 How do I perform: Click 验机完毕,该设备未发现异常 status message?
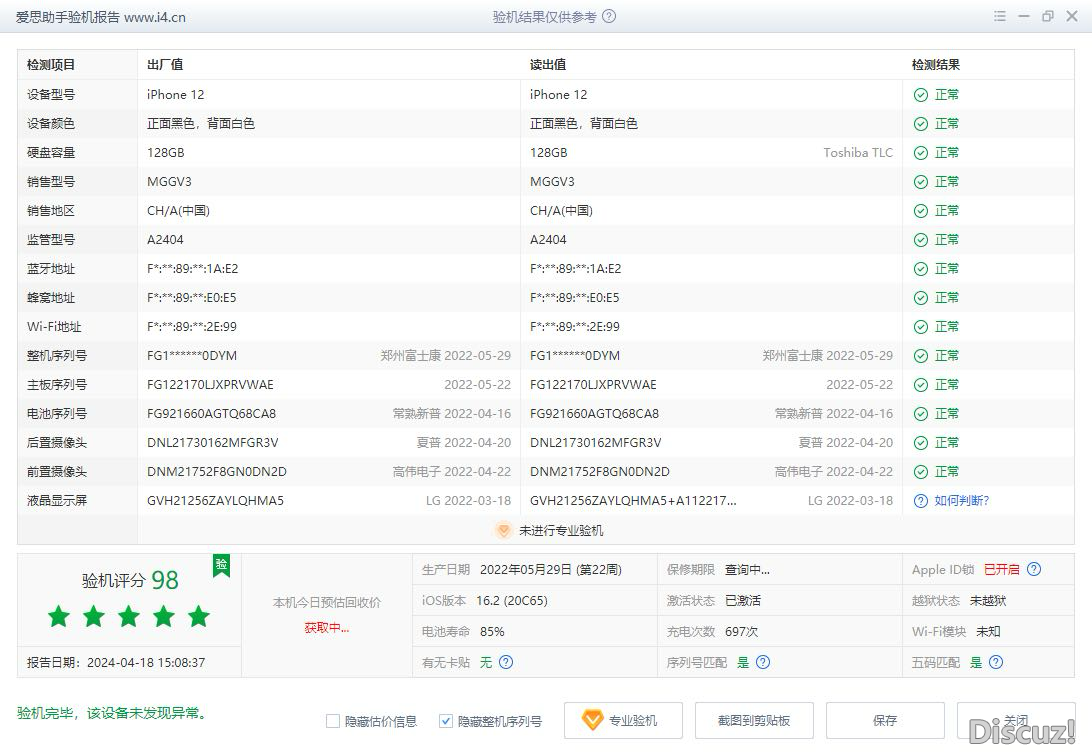click(x=112, y=713)
